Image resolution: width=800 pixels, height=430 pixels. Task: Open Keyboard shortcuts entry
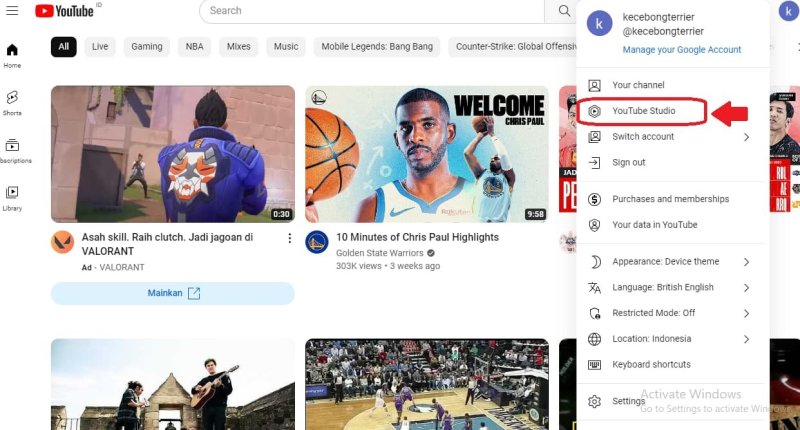(x=673, y=365)
